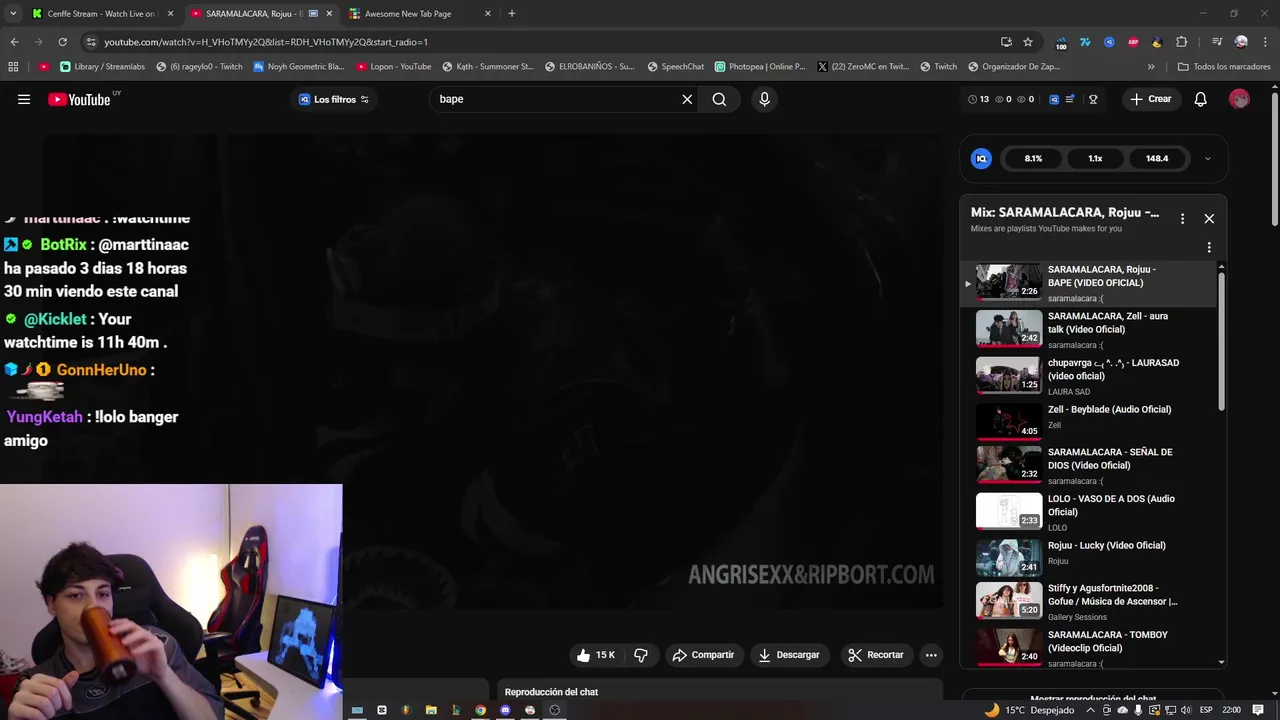
Task: Select the SARAMALACARA, Rojuu YouTube tab
Action: coord(262,14)
